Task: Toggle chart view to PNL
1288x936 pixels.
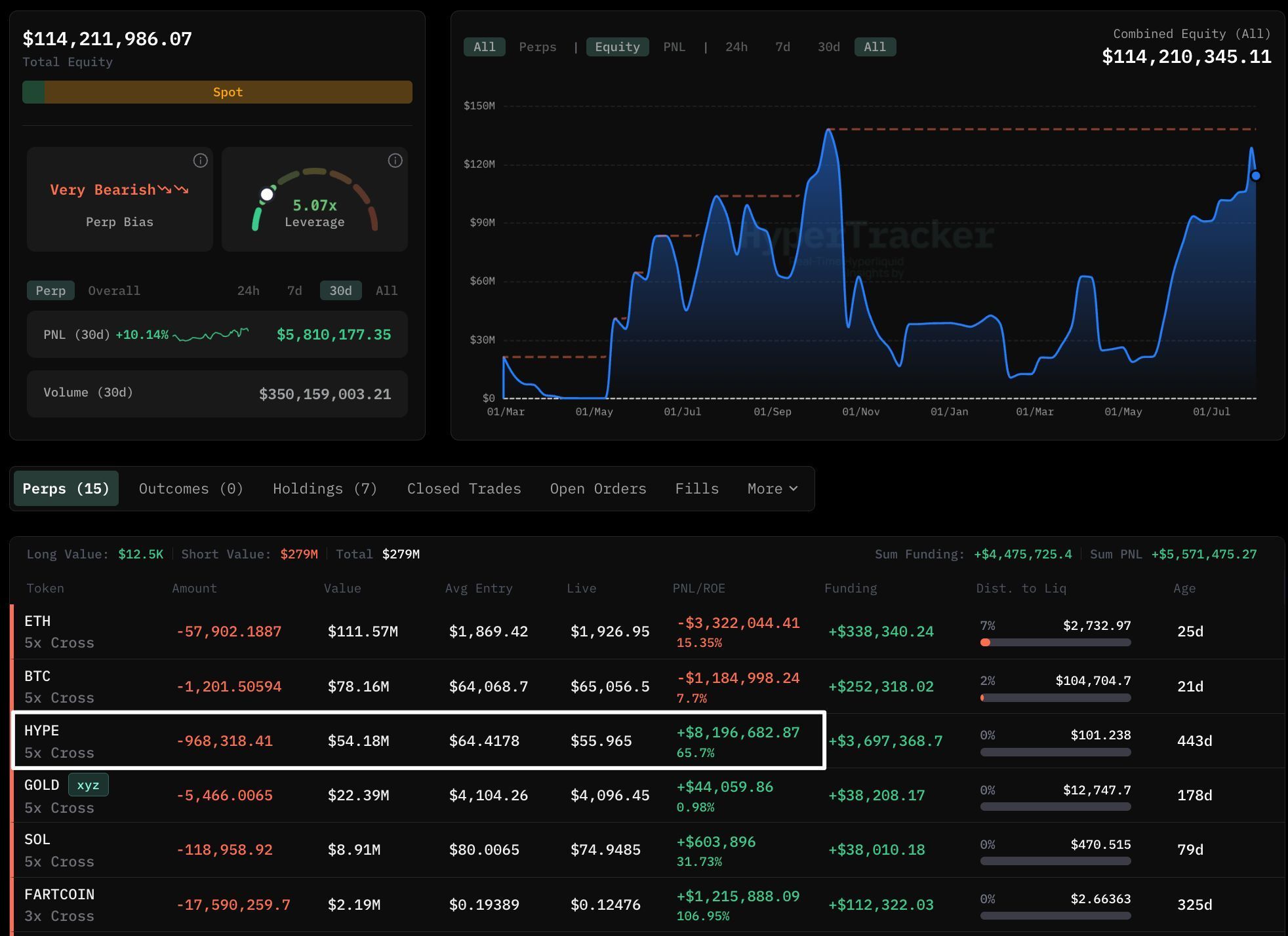Action: [674, 47]
